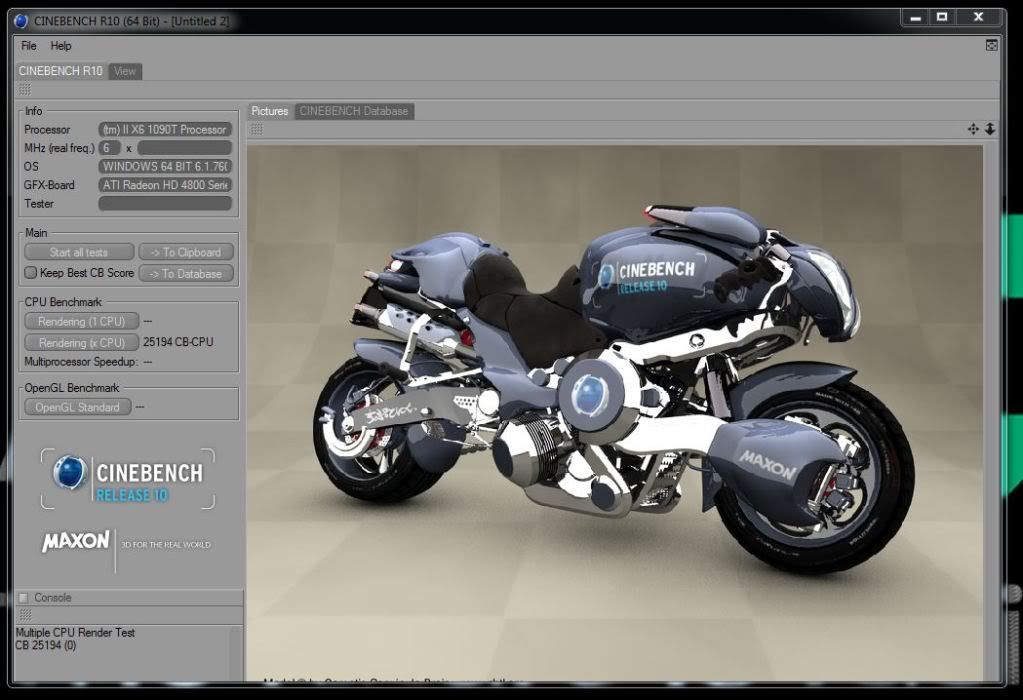Click the empty Tester field

165,204
